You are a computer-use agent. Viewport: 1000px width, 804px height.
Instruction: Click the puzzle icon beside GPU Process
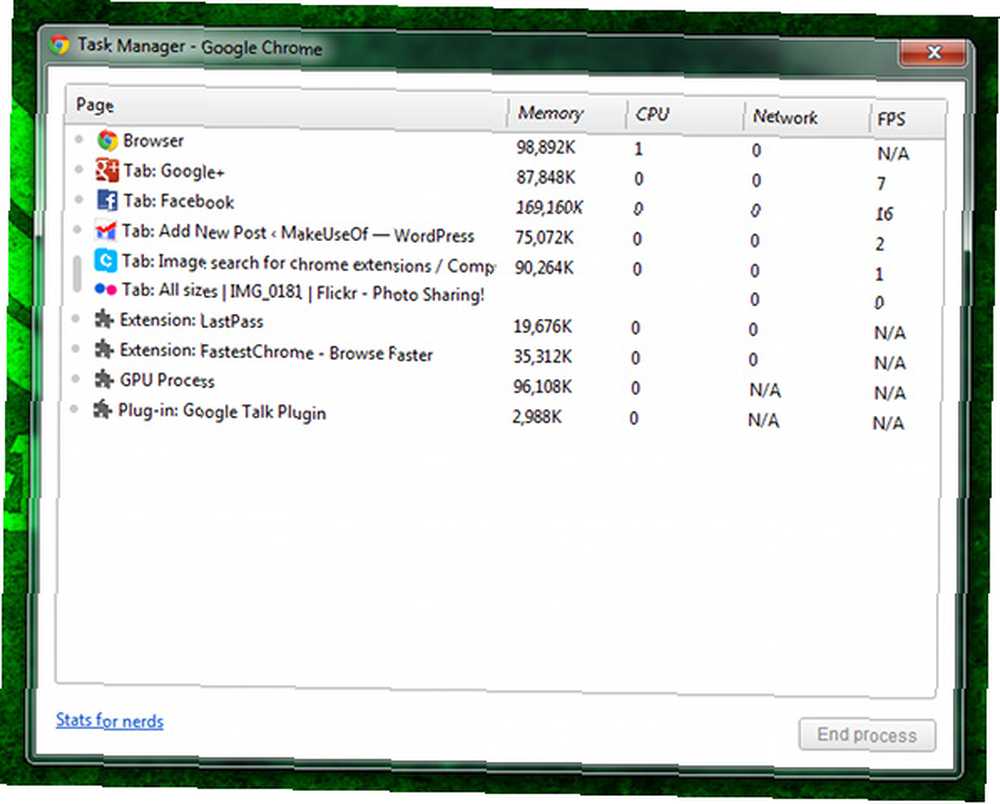point(103,379)
